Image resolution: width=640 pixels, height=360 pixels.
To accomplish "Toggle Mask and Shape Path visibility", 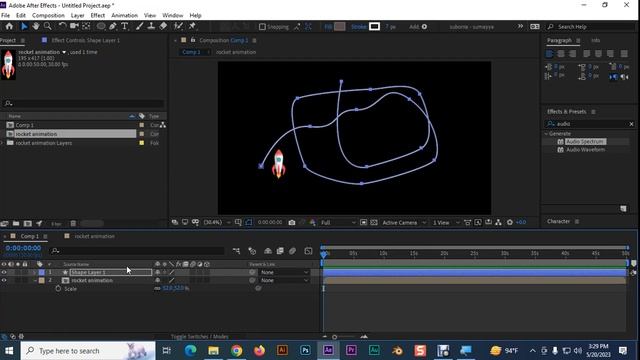I will click(249, 222).
